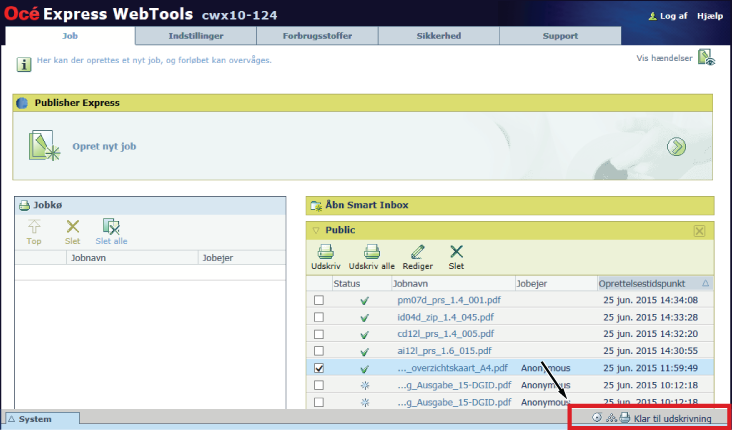Image resolution: width=732 pixels, height=430 pixels.
Task: Sort by Jobnavn column in Public inbox
Action: point(453,283)
